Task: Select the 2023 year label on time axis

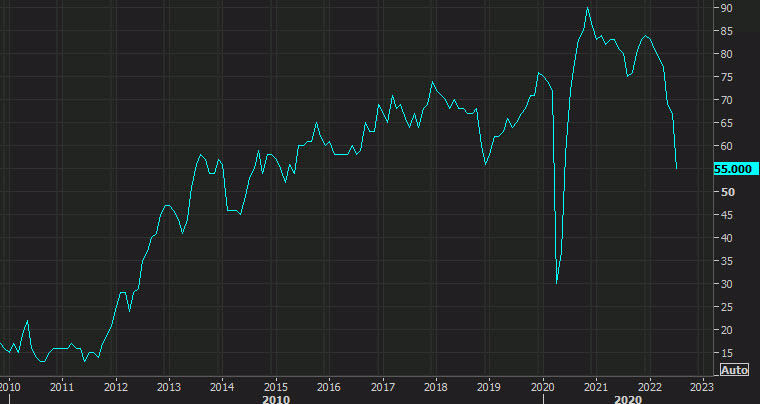Action: (702, 387)
